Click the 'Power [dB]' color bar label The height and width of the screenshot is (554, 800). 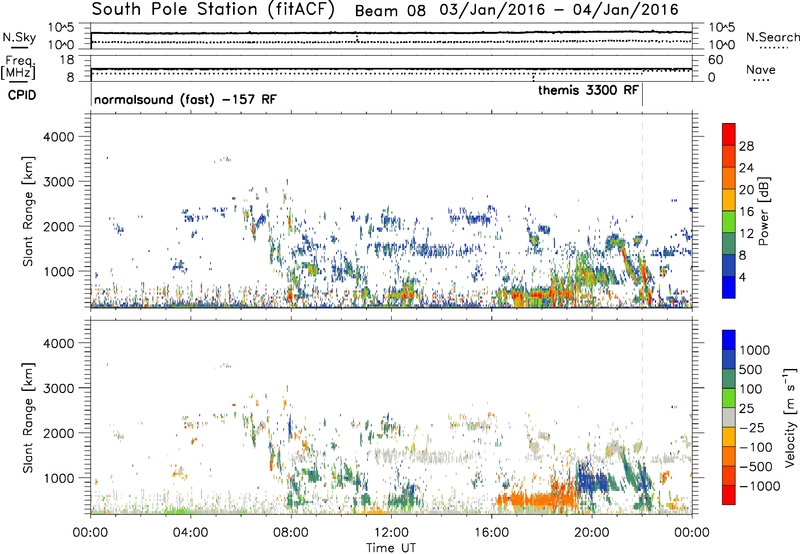pos(764,211)
